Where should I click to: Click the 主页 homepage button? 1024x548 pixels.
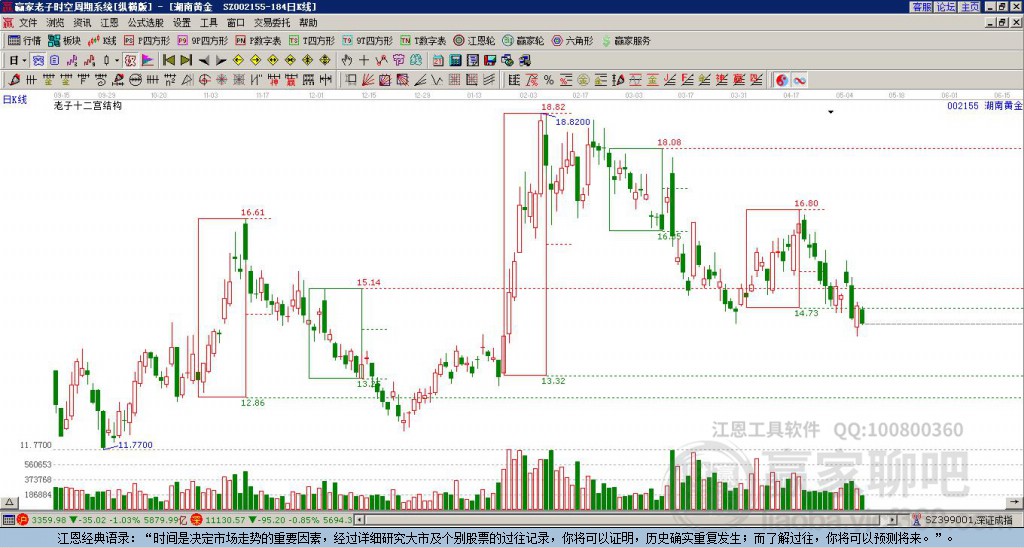tap(970, 7)
